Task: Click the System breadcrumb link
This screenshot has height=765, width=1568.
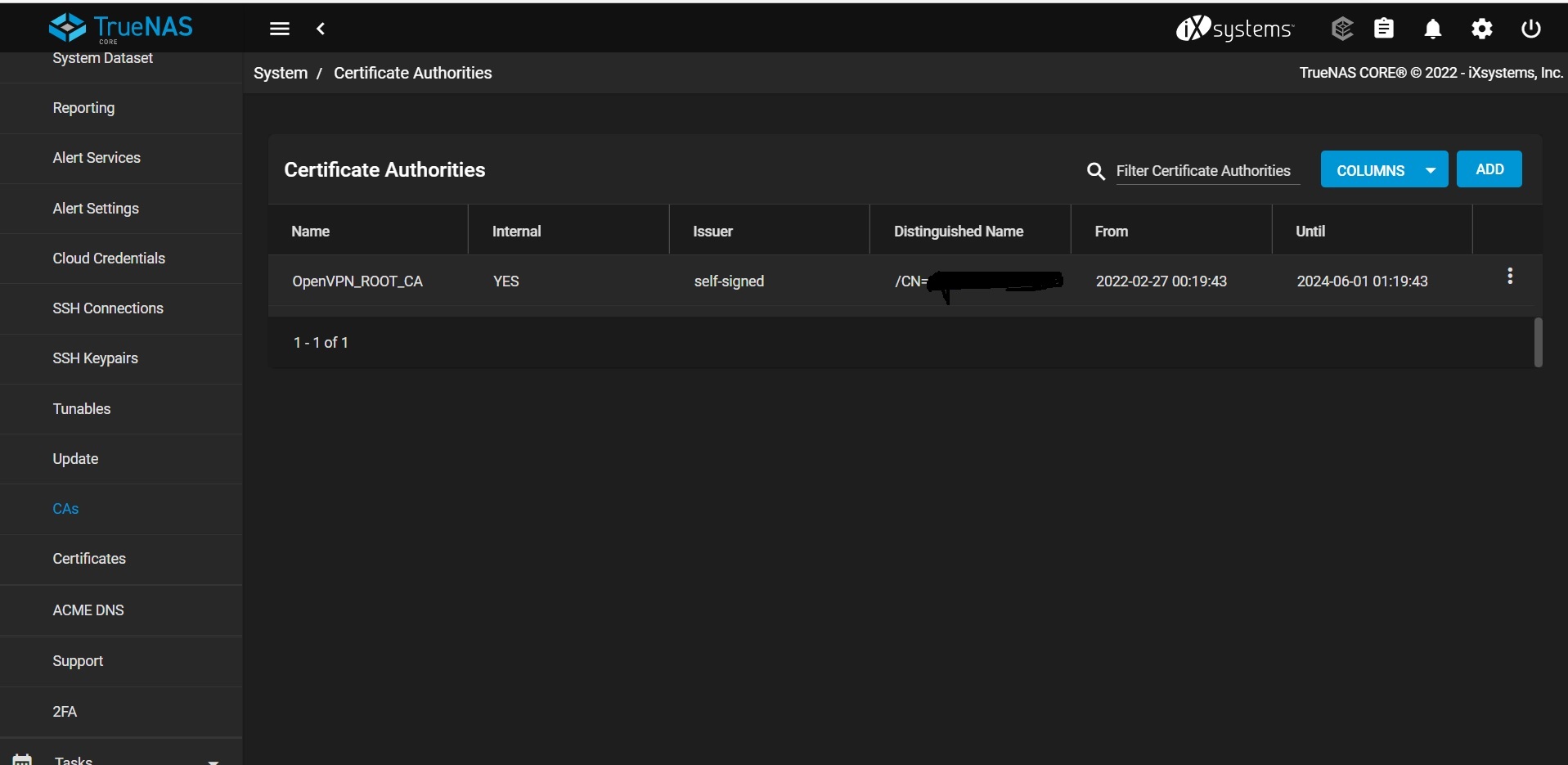Action: [x=281, y=73]
